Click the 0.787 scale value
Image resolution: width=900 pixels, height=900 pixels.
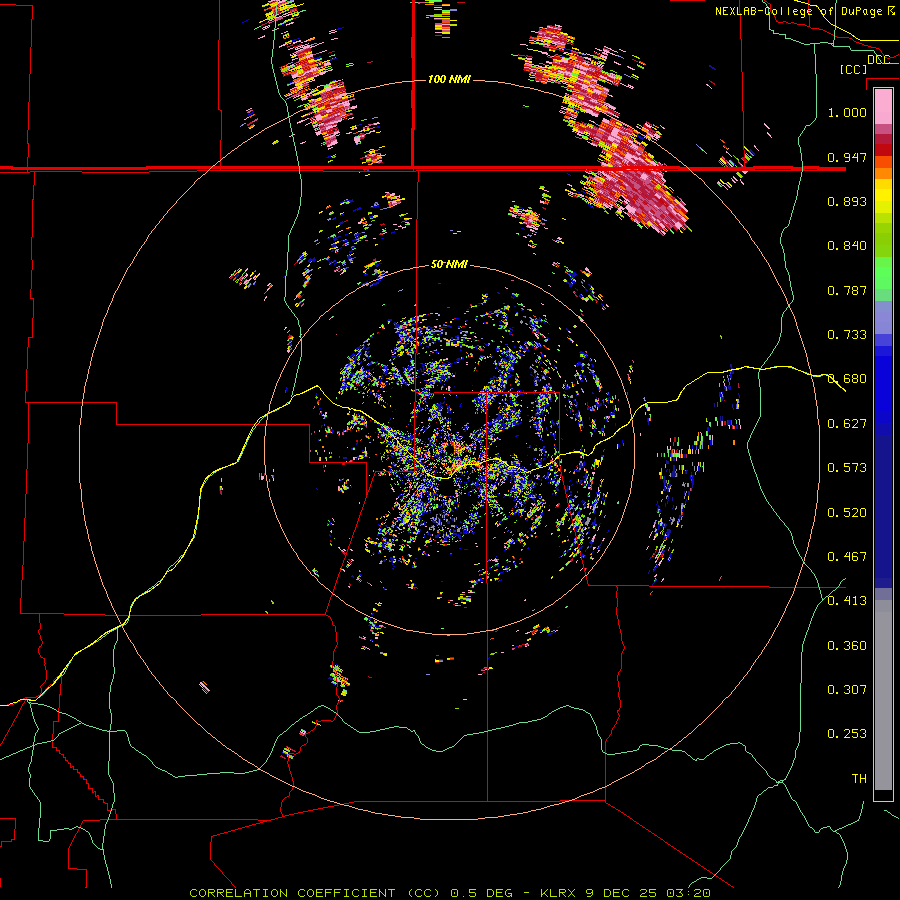[x=847, y=290]
